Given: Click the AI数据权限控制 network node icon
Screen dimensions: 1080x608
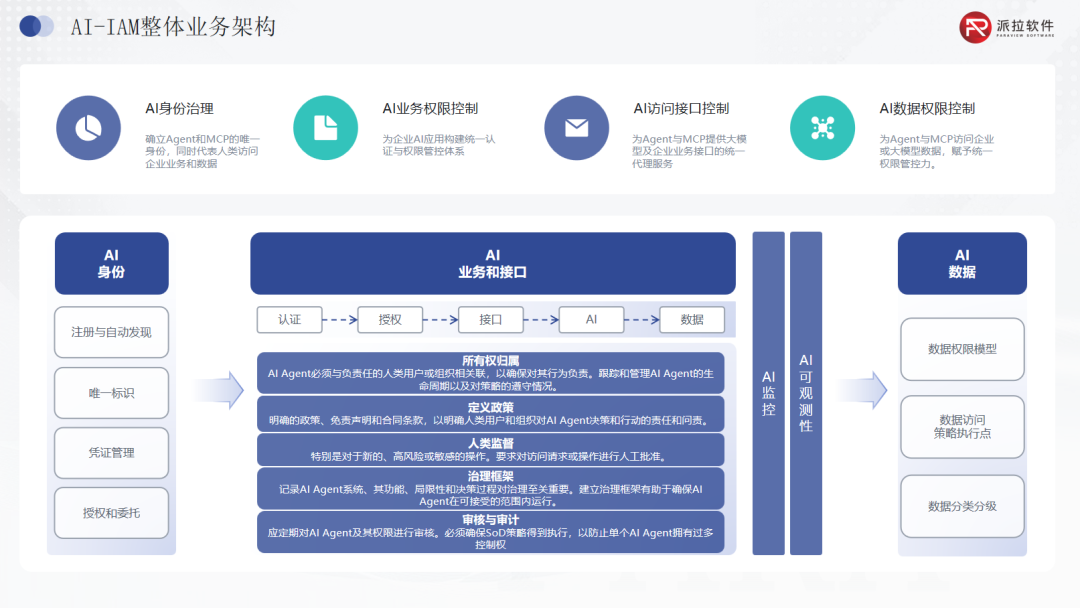Looking at the screenshot, I should click(822, 128).
